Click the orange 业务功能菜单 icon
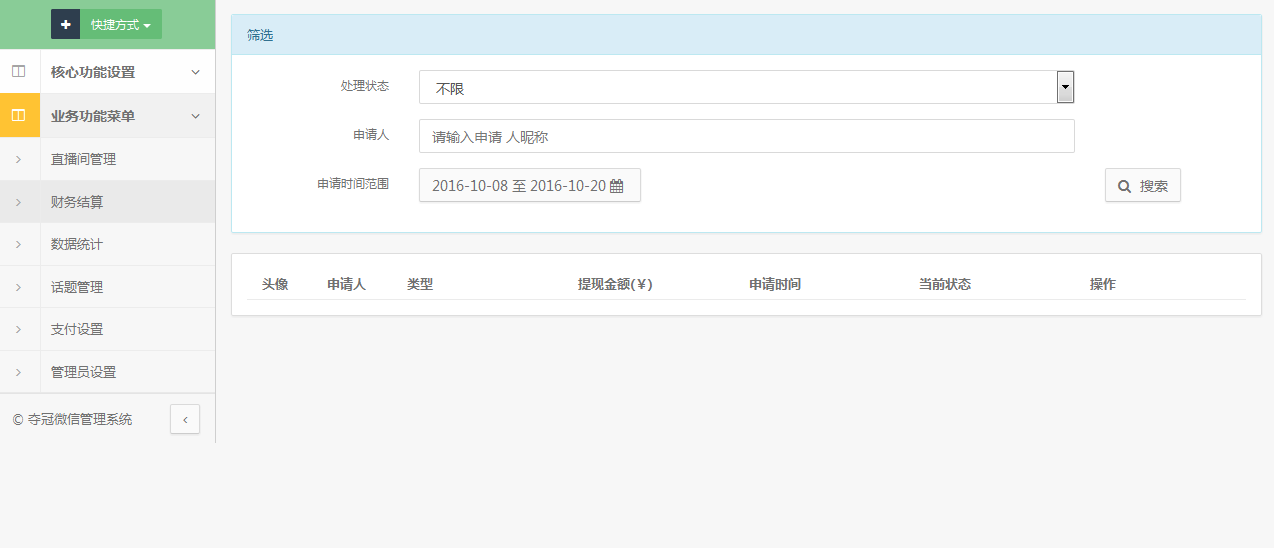 click(x=18, y=116)
